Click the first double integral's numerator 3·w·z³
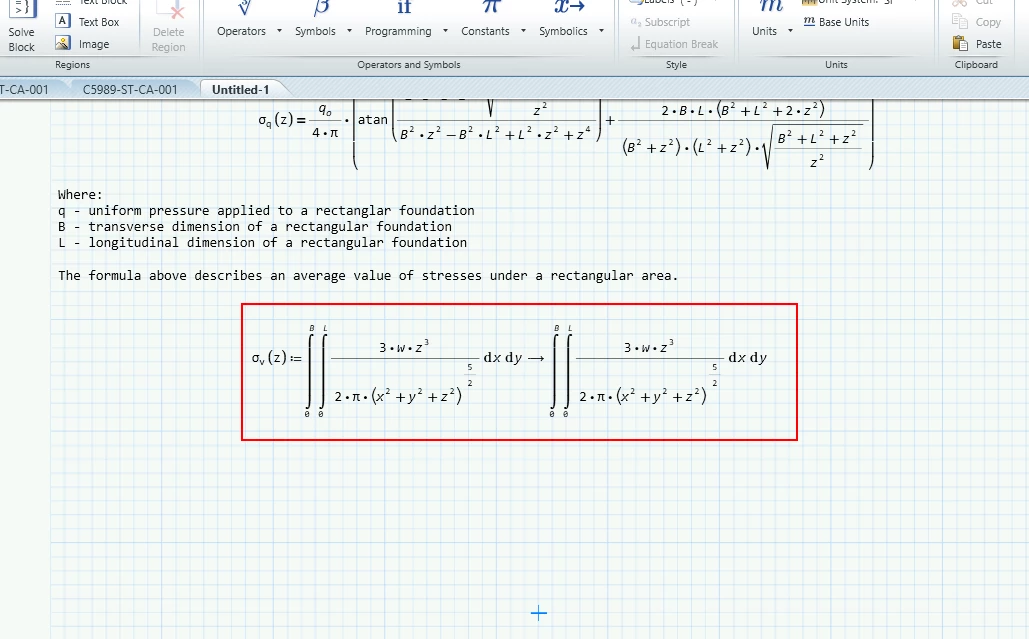 (x=404, y=346)
